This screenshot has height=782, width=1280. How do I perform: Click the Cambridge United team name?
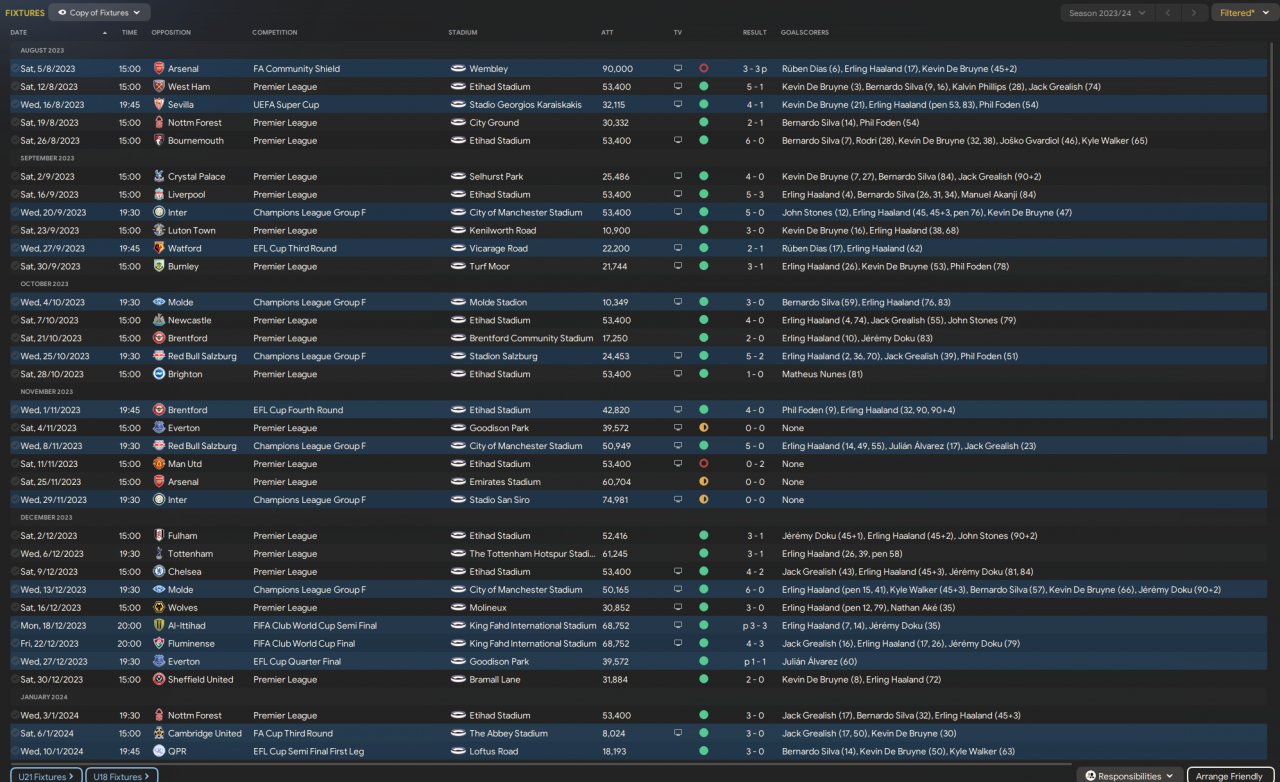[205, 734]
